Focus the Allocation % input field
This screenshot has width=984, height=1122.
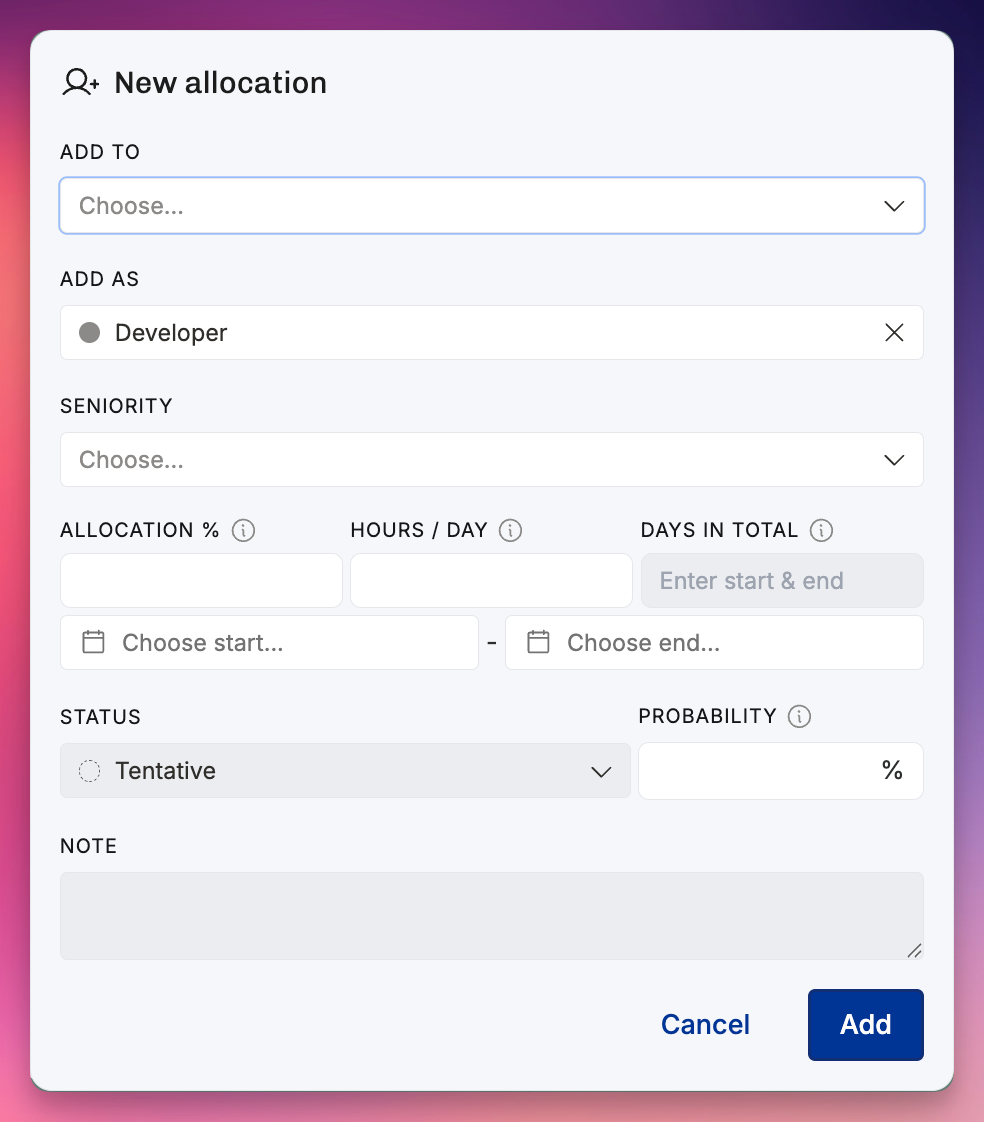click(201, 580)
